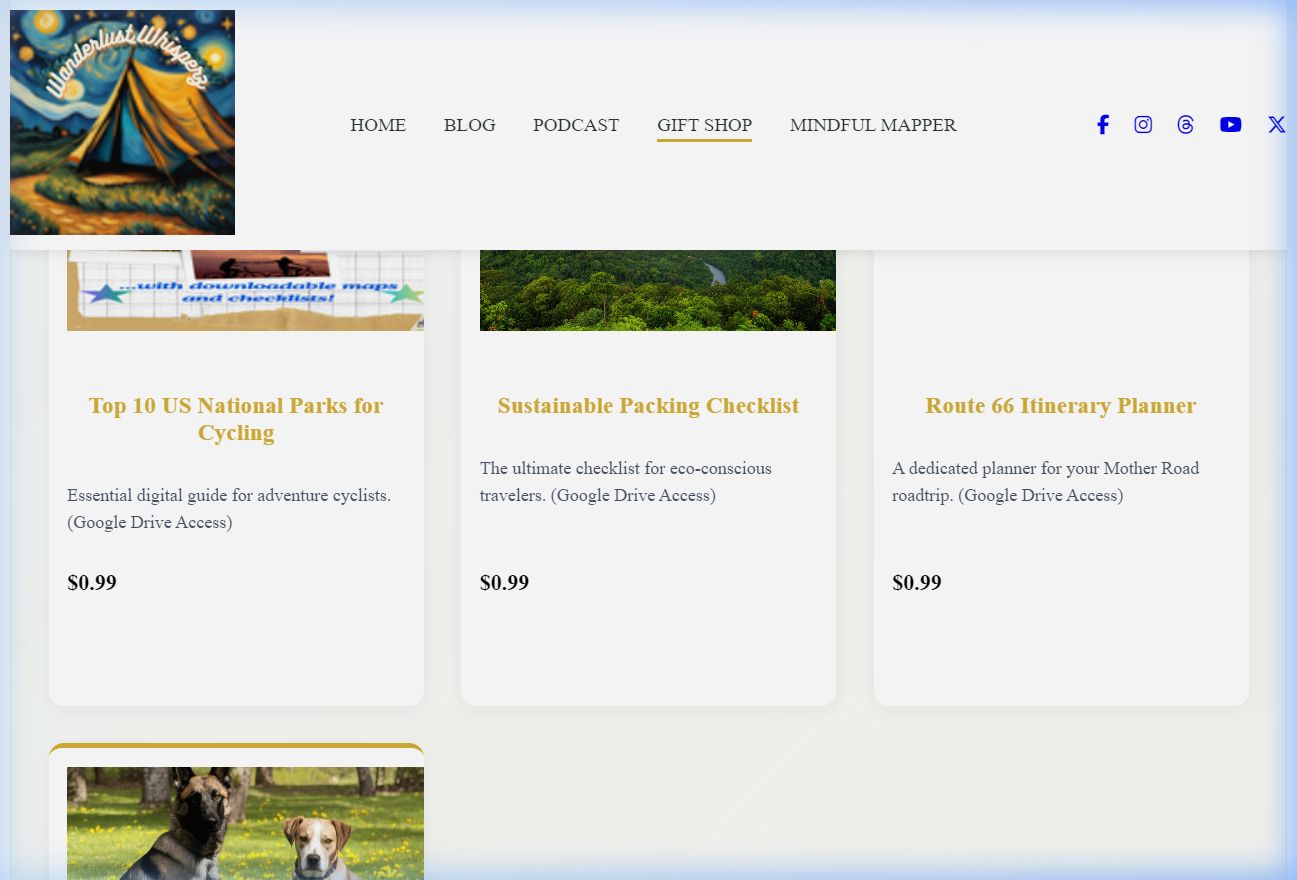Click the $0.99 price on Route 66 planner
The width and height of the screenshot is (1297, 880).
pyautogui.click(x=916, y=583)
